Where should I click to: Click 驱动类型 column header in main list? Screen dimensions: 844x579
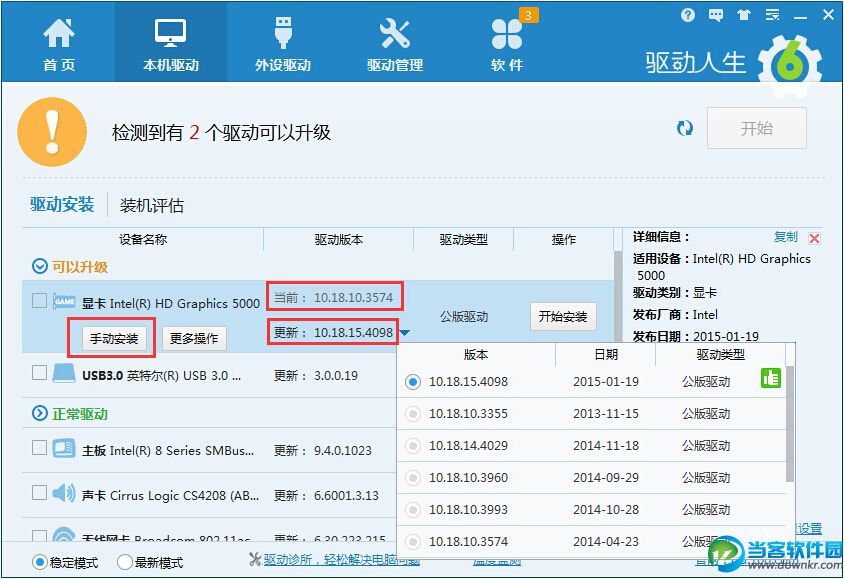(463, 239)
